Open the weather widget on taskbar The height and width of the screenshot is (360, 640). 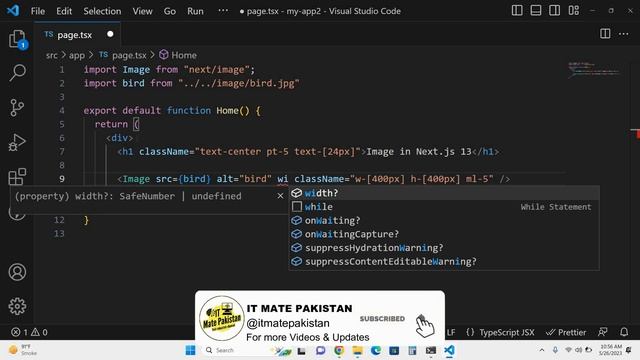24,350
